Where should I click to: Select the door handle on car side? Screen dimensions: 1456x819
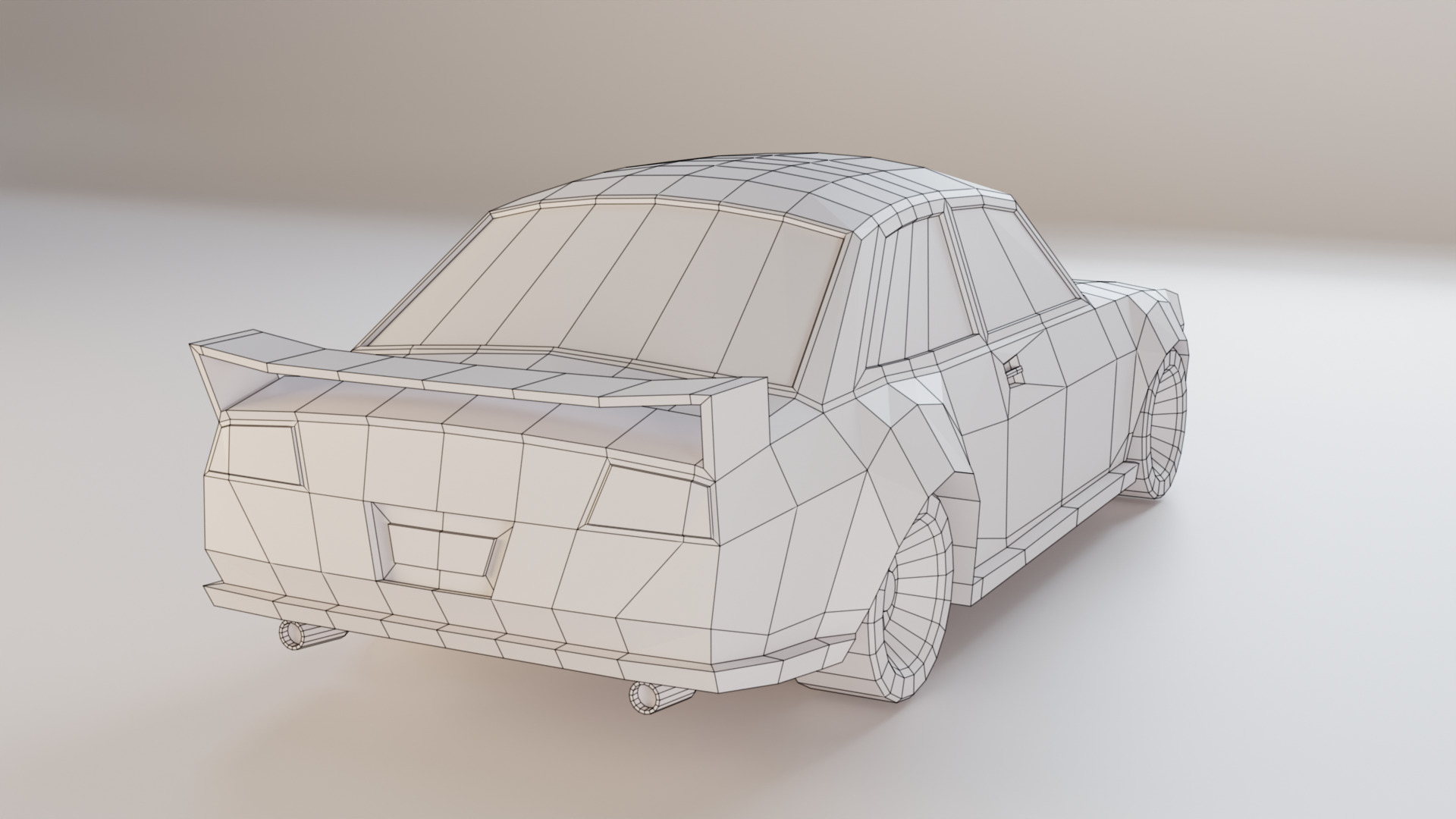tap(1013, 372)
